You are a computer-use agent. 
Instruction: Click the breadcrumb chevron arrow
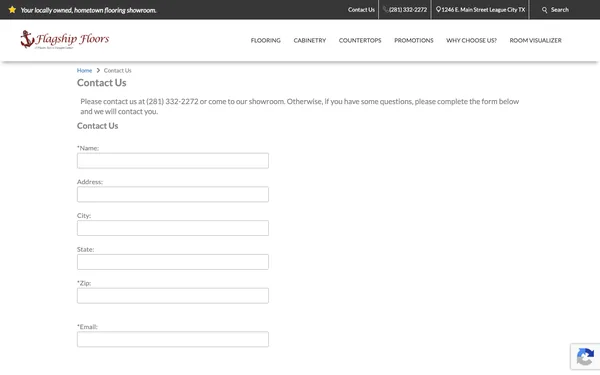[98, 70]
